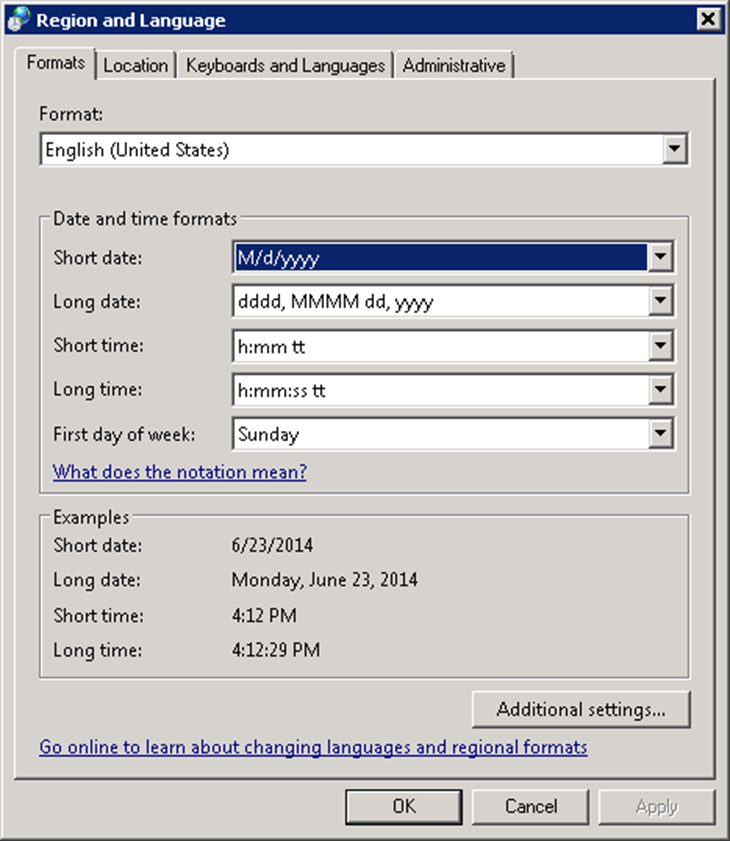Click the M/d/yyyy short date field
The width and height of the screenshot is (730, 841).
(x=441, y=257)
